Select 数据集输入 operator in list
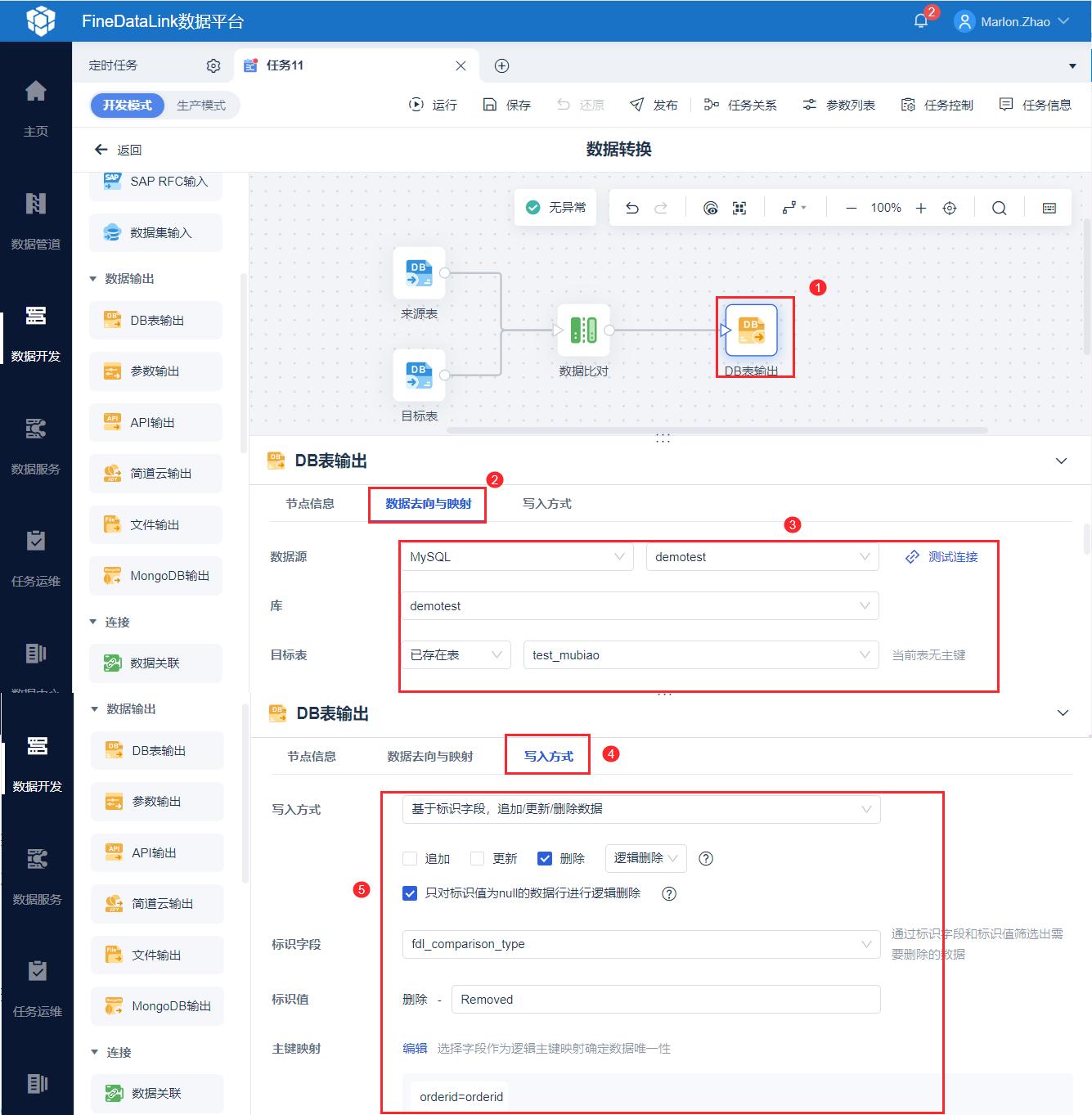 click(155, 233)
